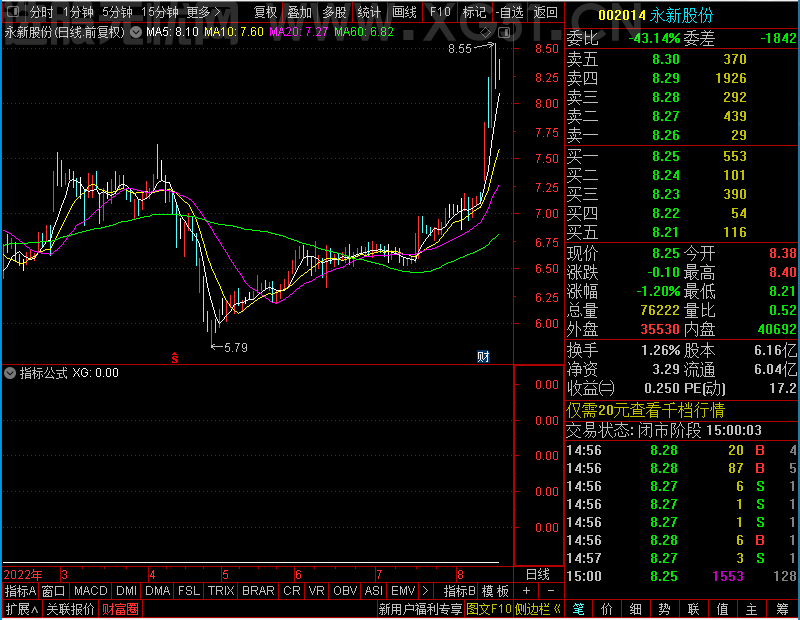Image resolution: width=800 pixels, height=620 pixels.
Task: Select the MACD indicator
Action: (90, 591)
